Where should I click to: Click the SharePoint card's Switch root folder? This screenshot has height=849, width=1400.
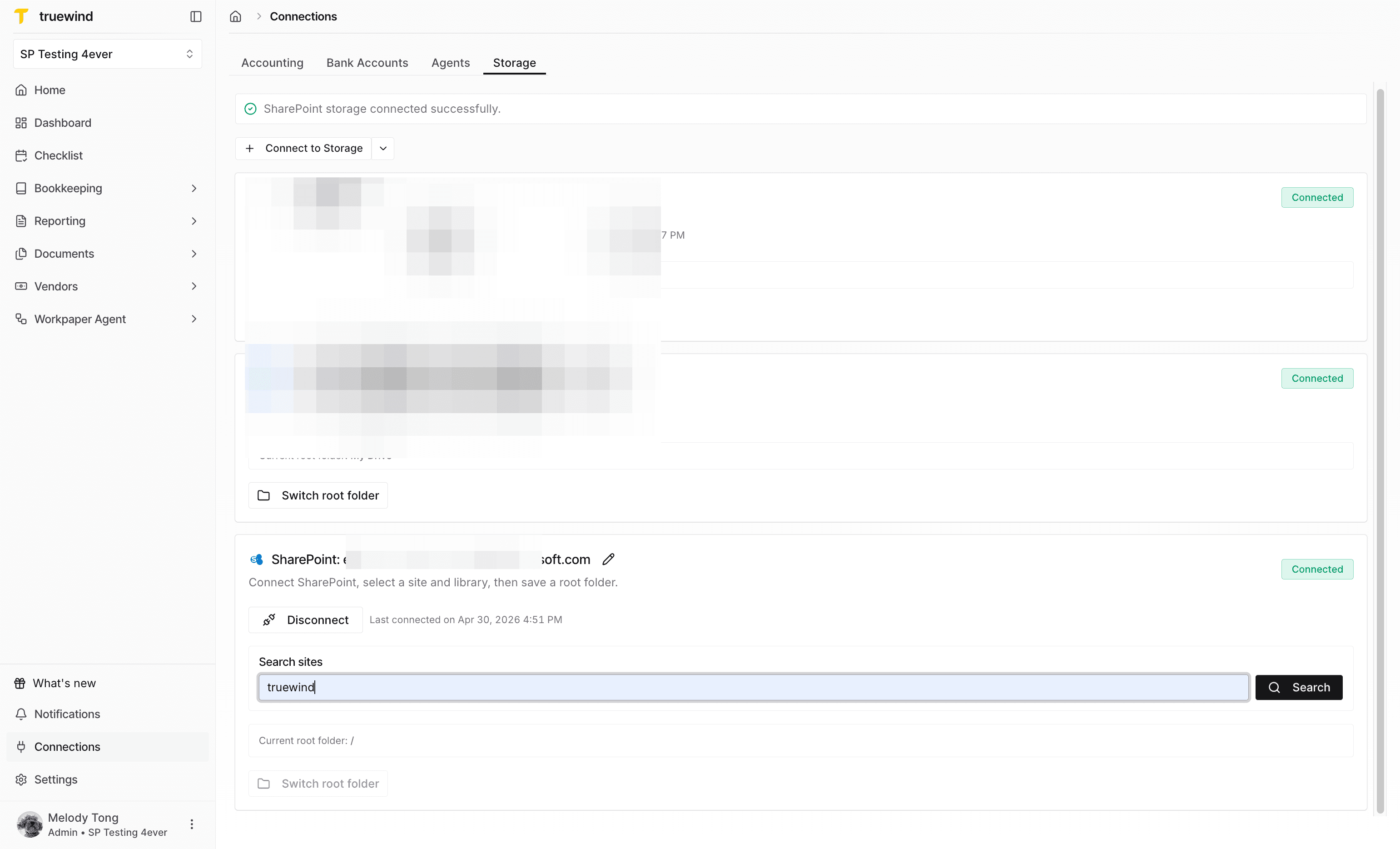click(x=318, y=784)
